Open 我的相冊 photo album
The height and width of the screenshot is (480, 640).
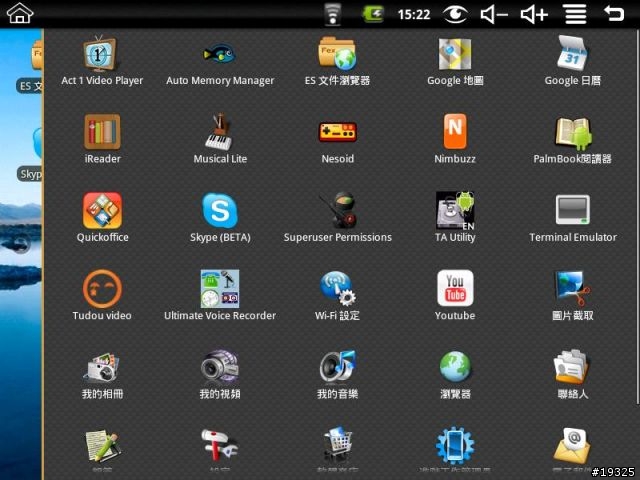(102, 374)
